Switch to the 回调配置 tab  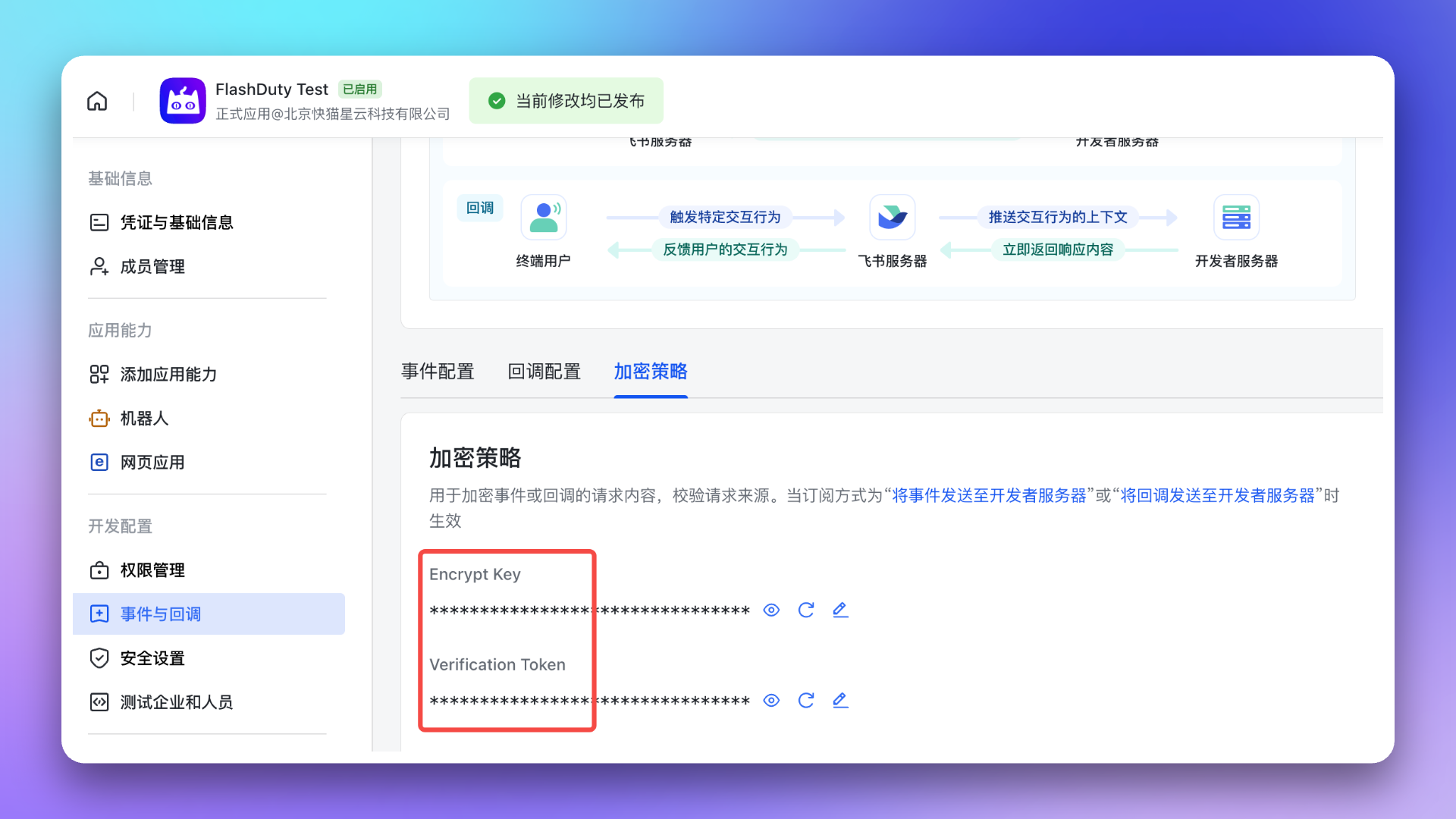click(x=544, y=372)
